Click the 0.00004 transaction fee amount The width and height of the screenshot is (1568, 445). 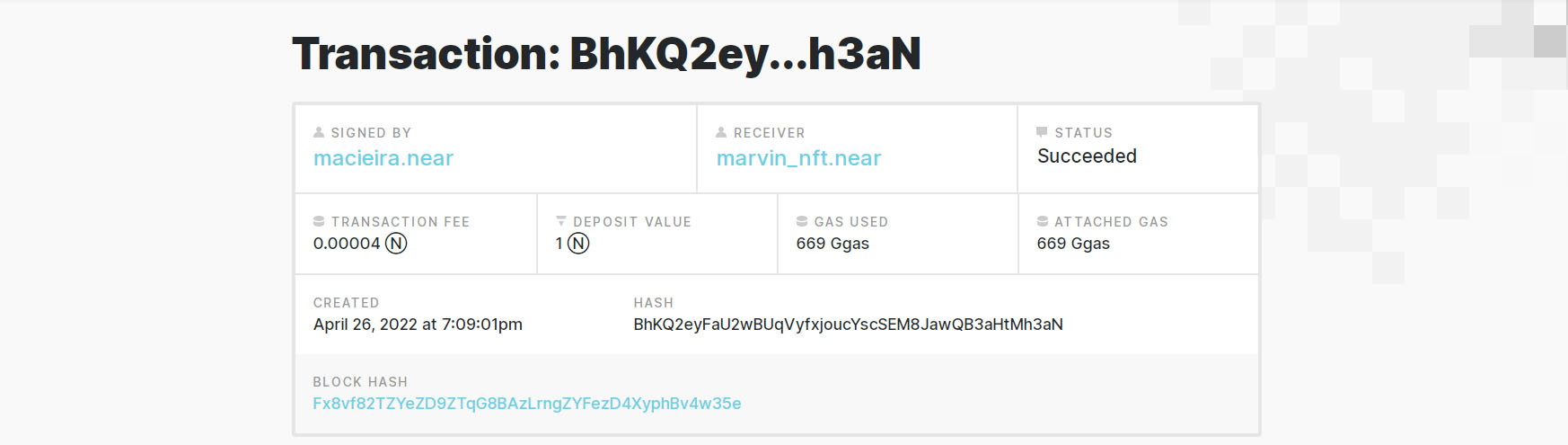click(347, 244)
